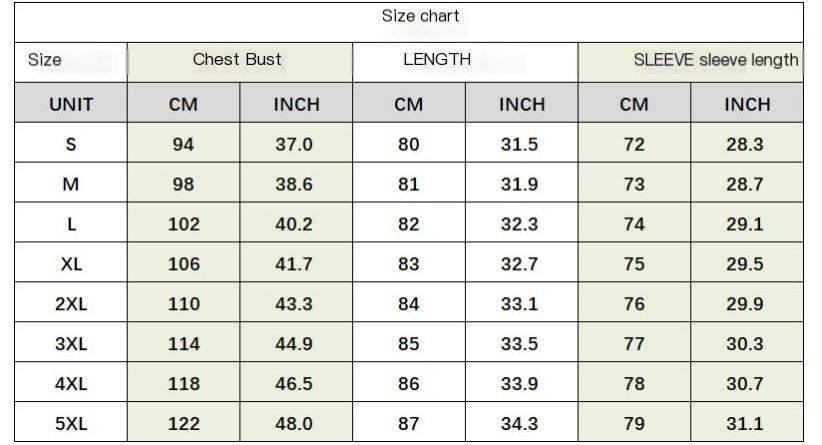822x445 pixels.
Task: Click length inch value 33.1
Action: click(520, 304)
